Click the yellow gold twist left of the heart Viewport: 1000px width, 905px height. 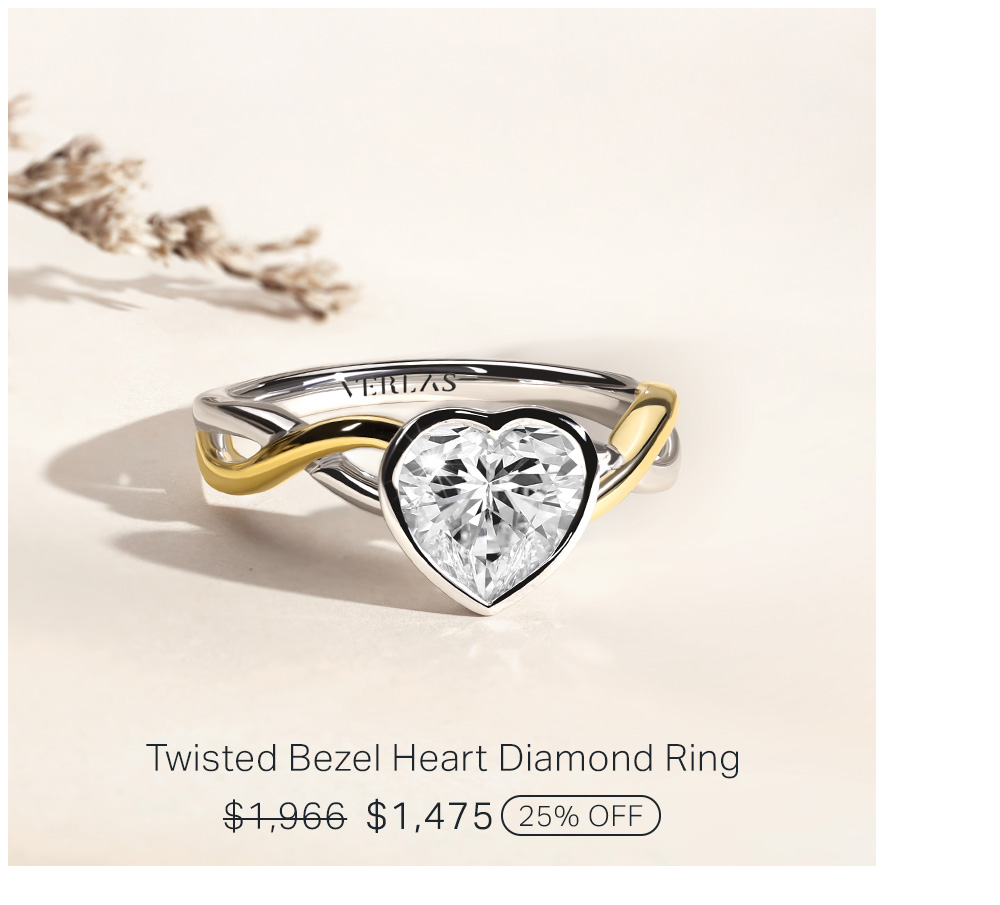pos(281,454)
